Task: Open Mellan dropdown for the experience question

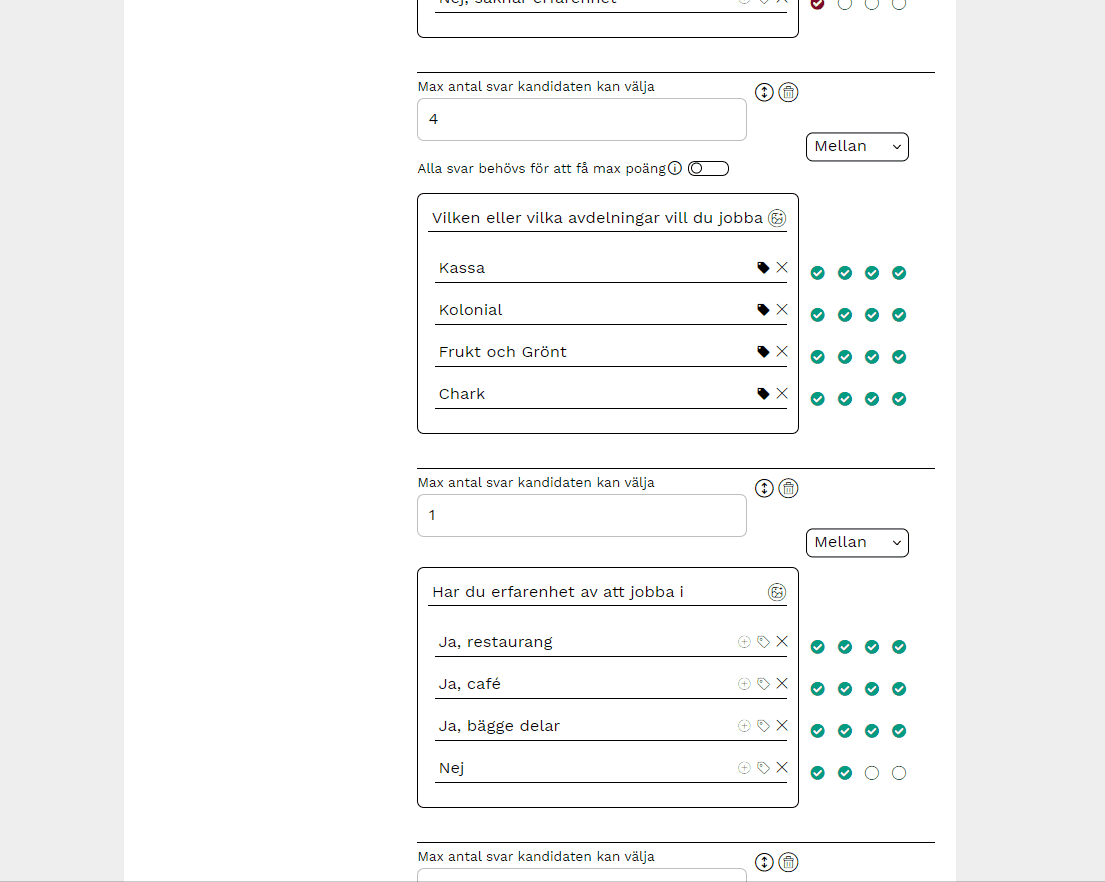Action: 857,543
